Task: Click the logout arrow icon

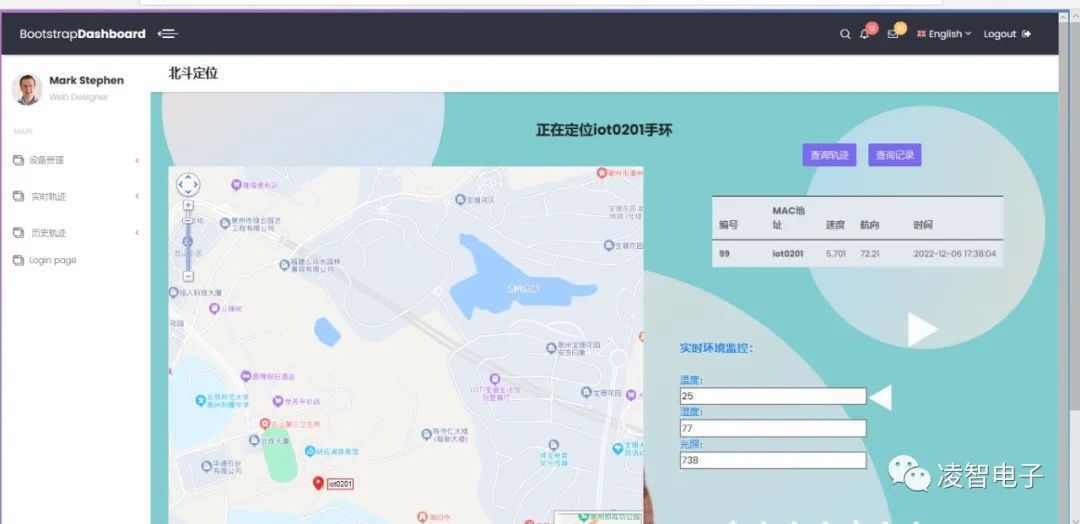Action: 1026,34
